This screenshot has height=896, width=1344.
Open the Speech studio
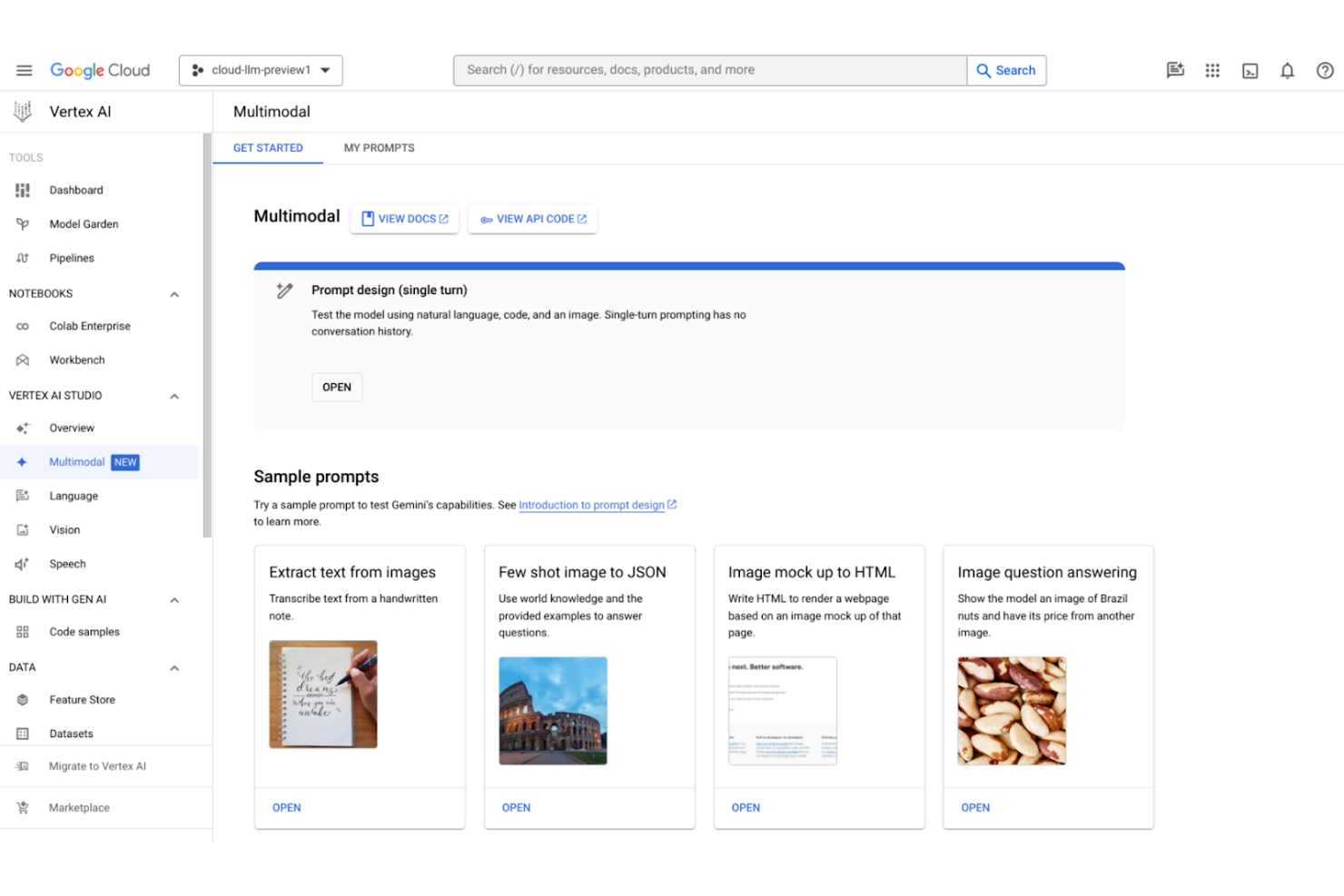67,563
